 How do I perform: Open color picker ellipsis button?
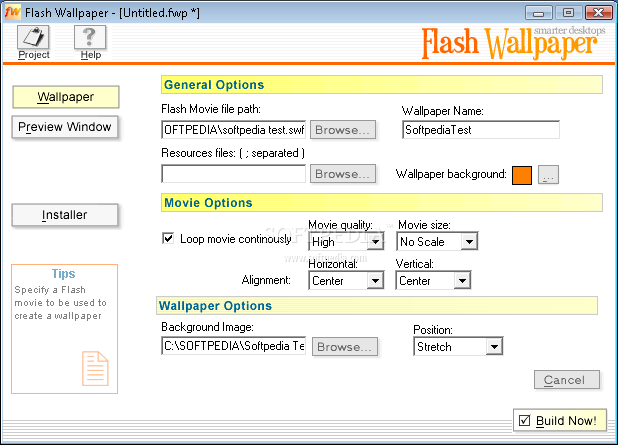point(548,175)
